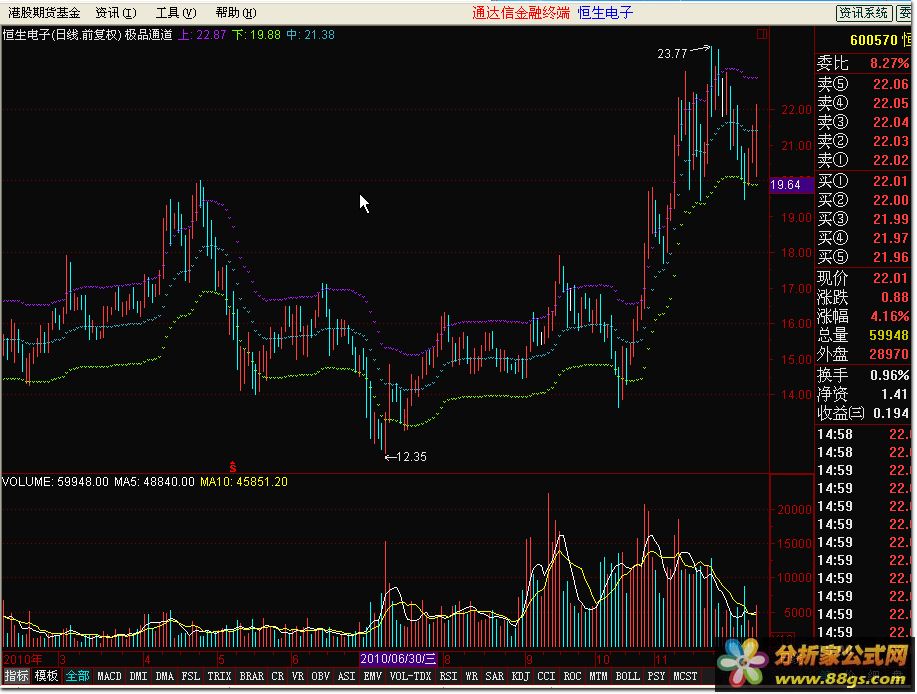Switch to the MCST indicator
The image size is (917, 694).
point(685,676)
